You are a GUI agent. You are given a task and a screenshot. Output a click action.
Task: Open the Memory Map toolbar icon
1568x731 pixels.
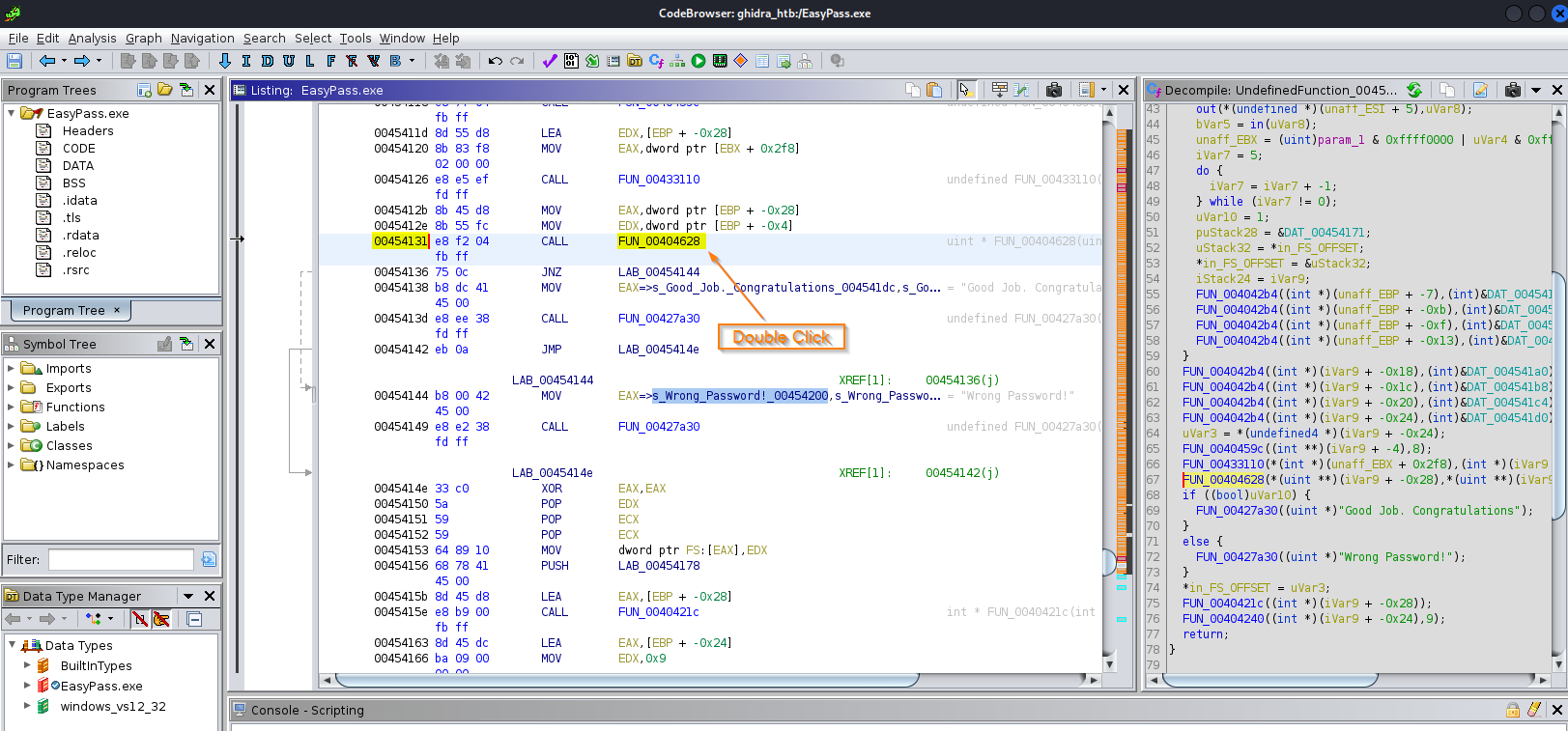coord(720,61)
